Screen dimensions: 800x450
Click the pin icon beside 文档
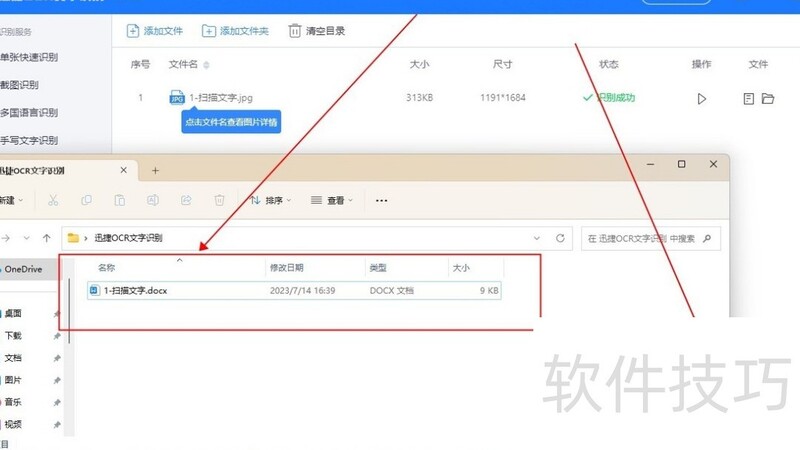pos(57,358)
